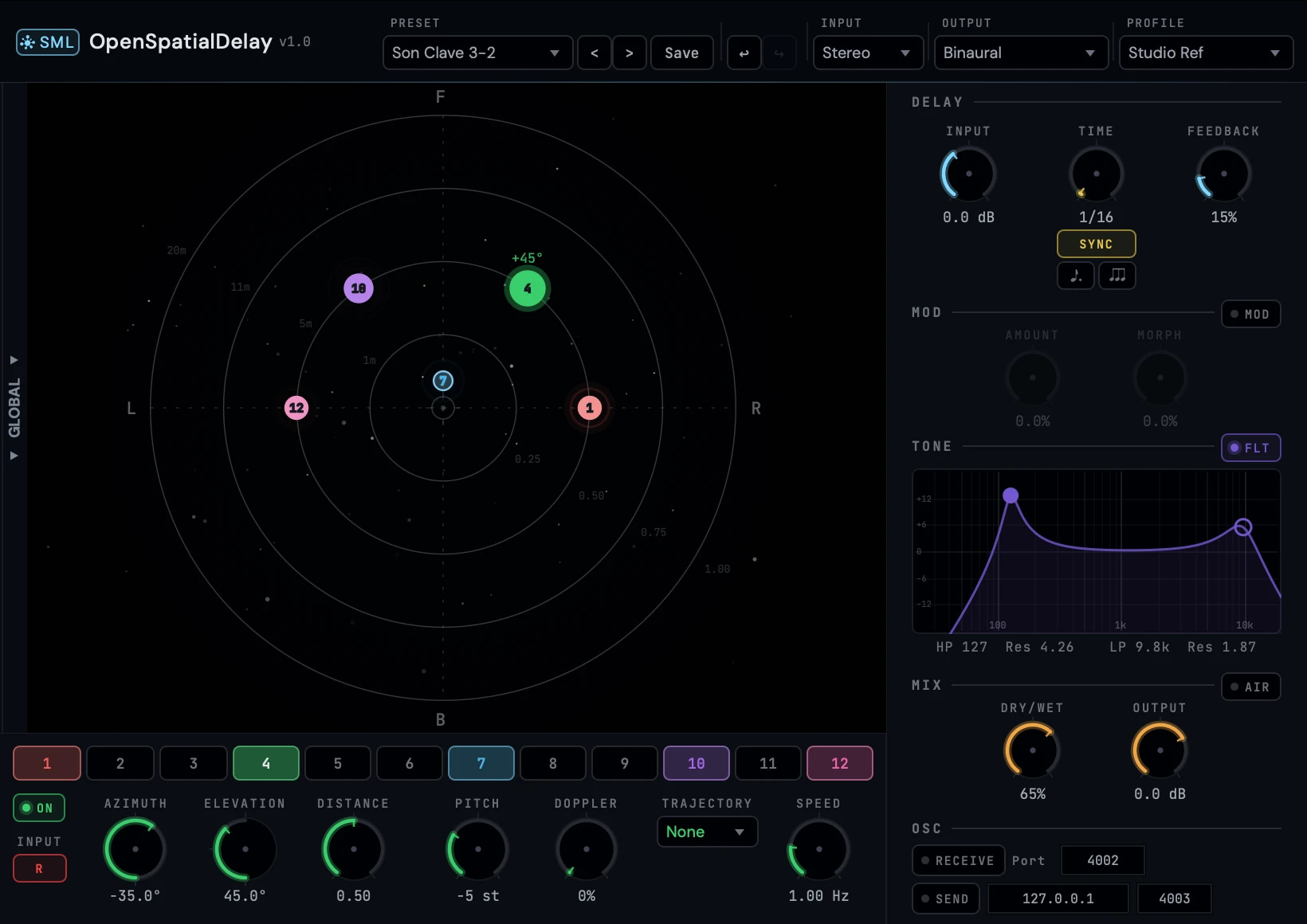Select dotted note sync icon

click(1076, 276)
